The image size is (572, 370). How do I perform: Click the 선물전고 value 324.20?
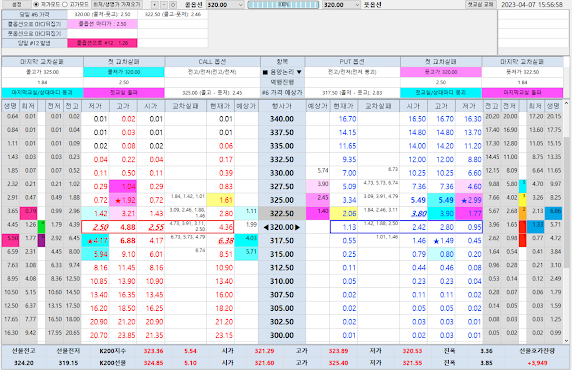24,363
